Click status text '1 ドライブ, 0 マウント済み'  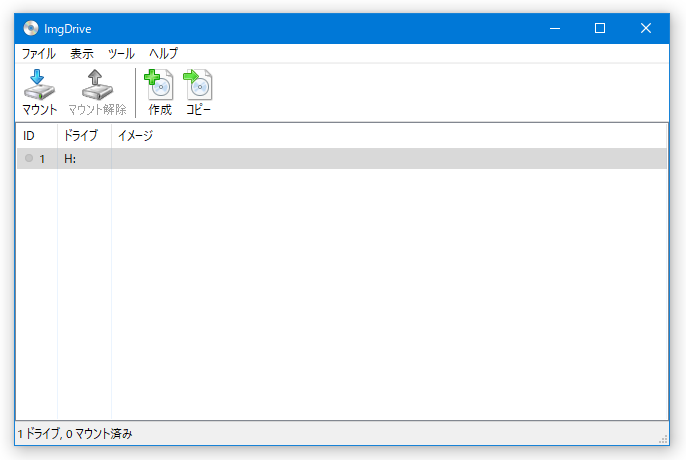click(x=75, y=434)
